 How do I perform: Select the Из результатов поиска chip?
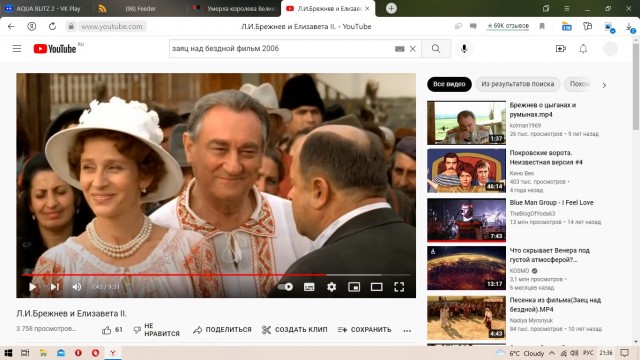point(518,84)
